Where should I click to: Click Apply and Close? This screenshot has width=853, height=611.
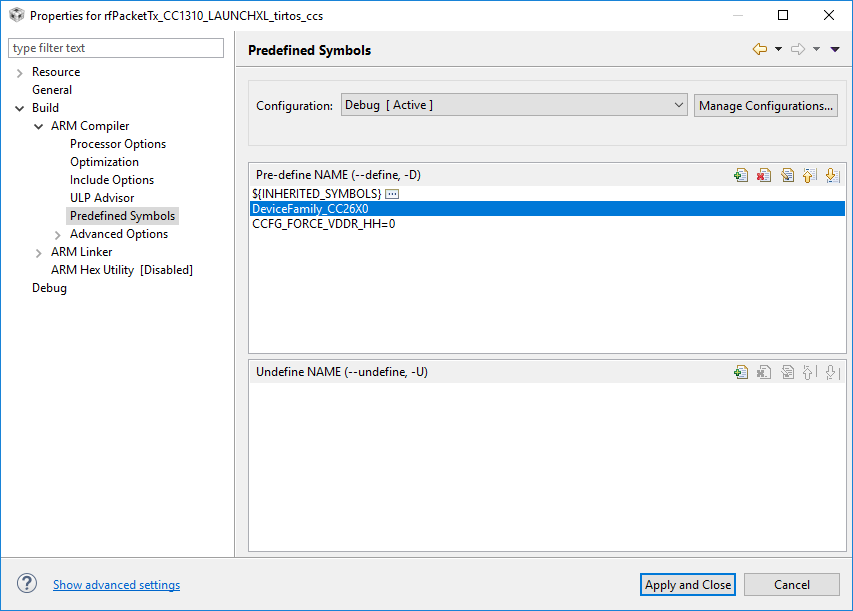point(688,584)
